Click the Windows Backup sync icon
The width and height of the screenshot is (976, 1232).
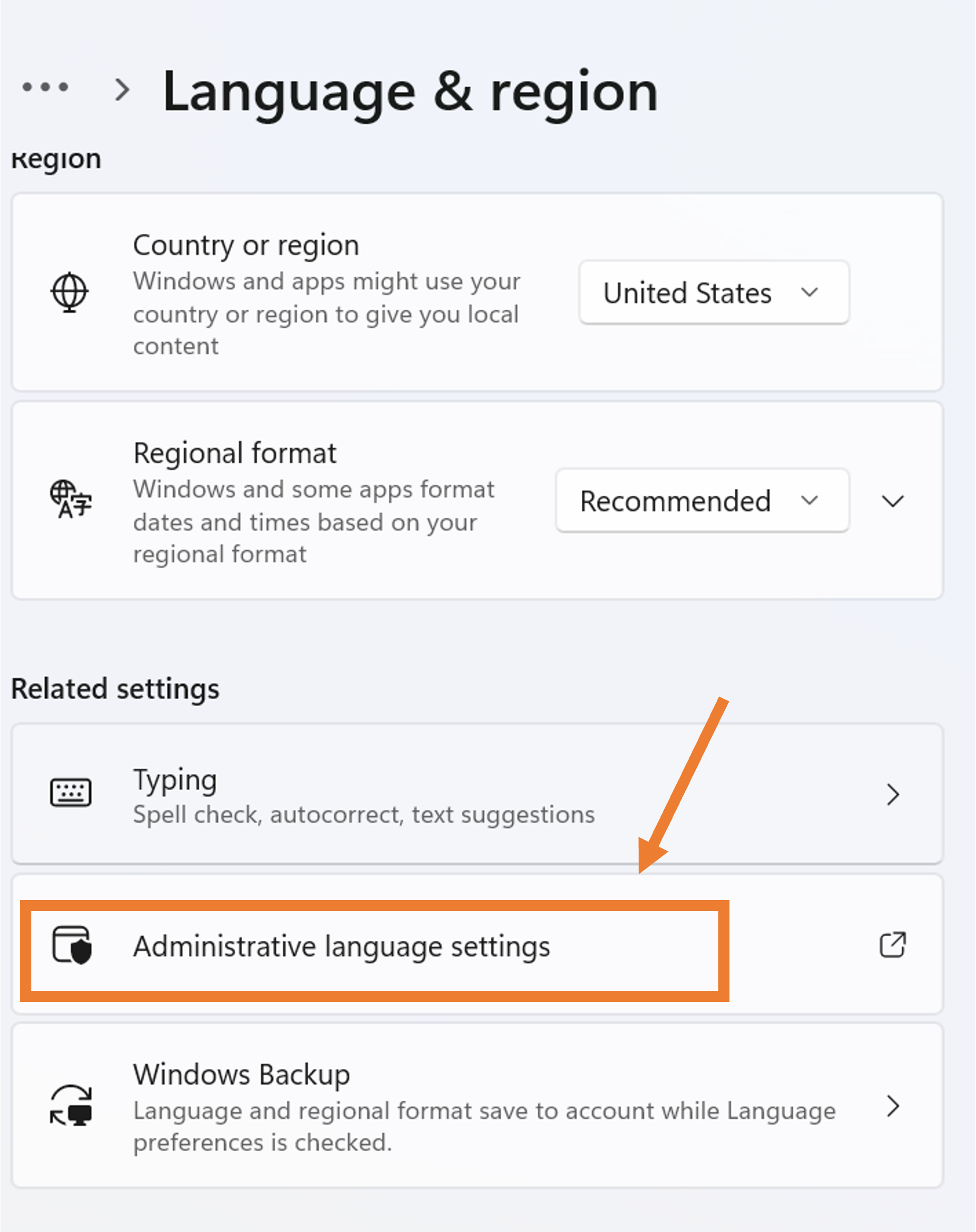pos(71,1105)
